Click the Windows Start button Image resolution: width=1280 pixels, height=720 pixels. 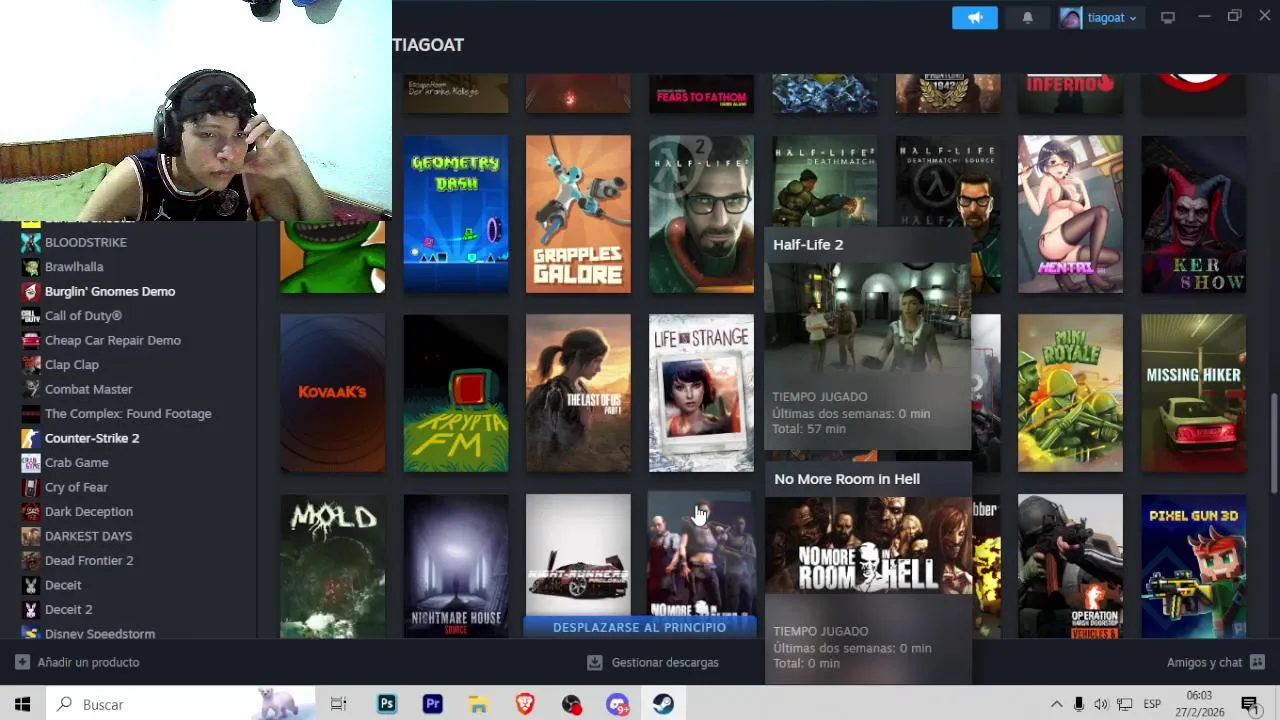click(22, 704)
